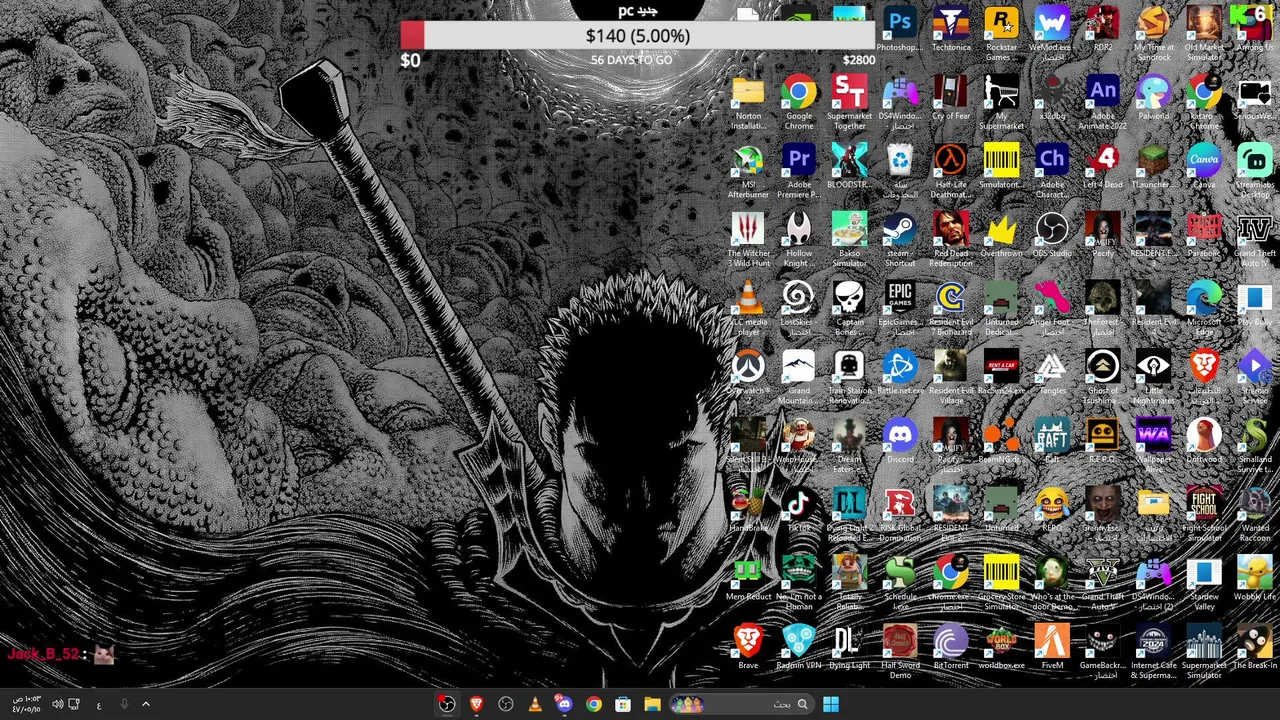
Task: Select the Ghost of Tsushima icon
Action: 1103,378
